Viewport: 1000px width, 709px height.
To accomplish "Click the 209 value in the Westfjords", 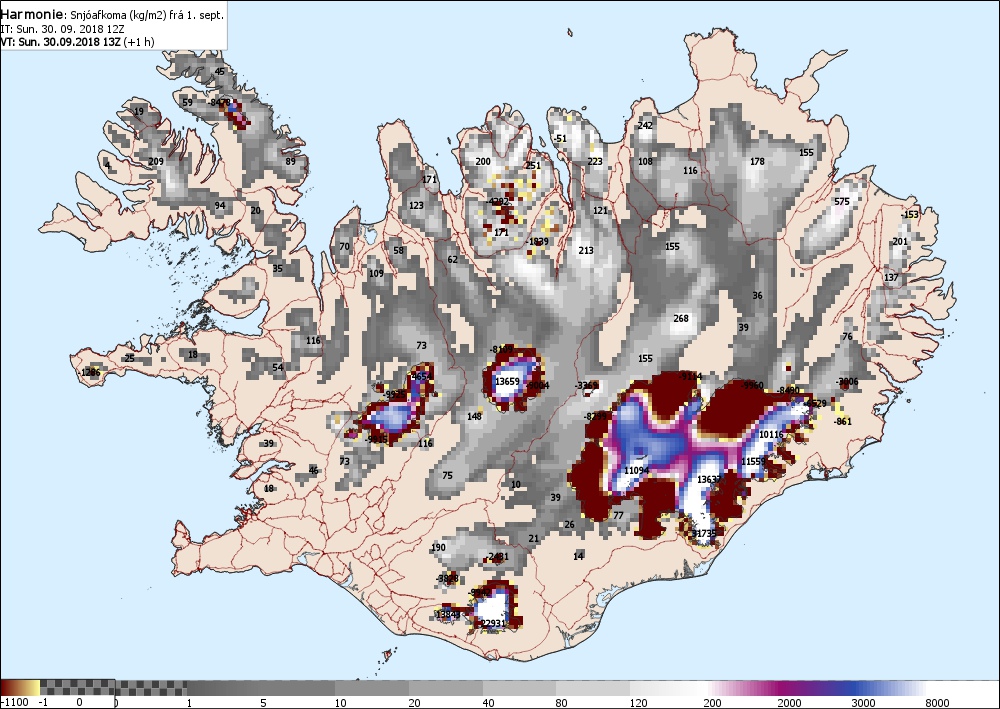I will (x=156, y=161).
